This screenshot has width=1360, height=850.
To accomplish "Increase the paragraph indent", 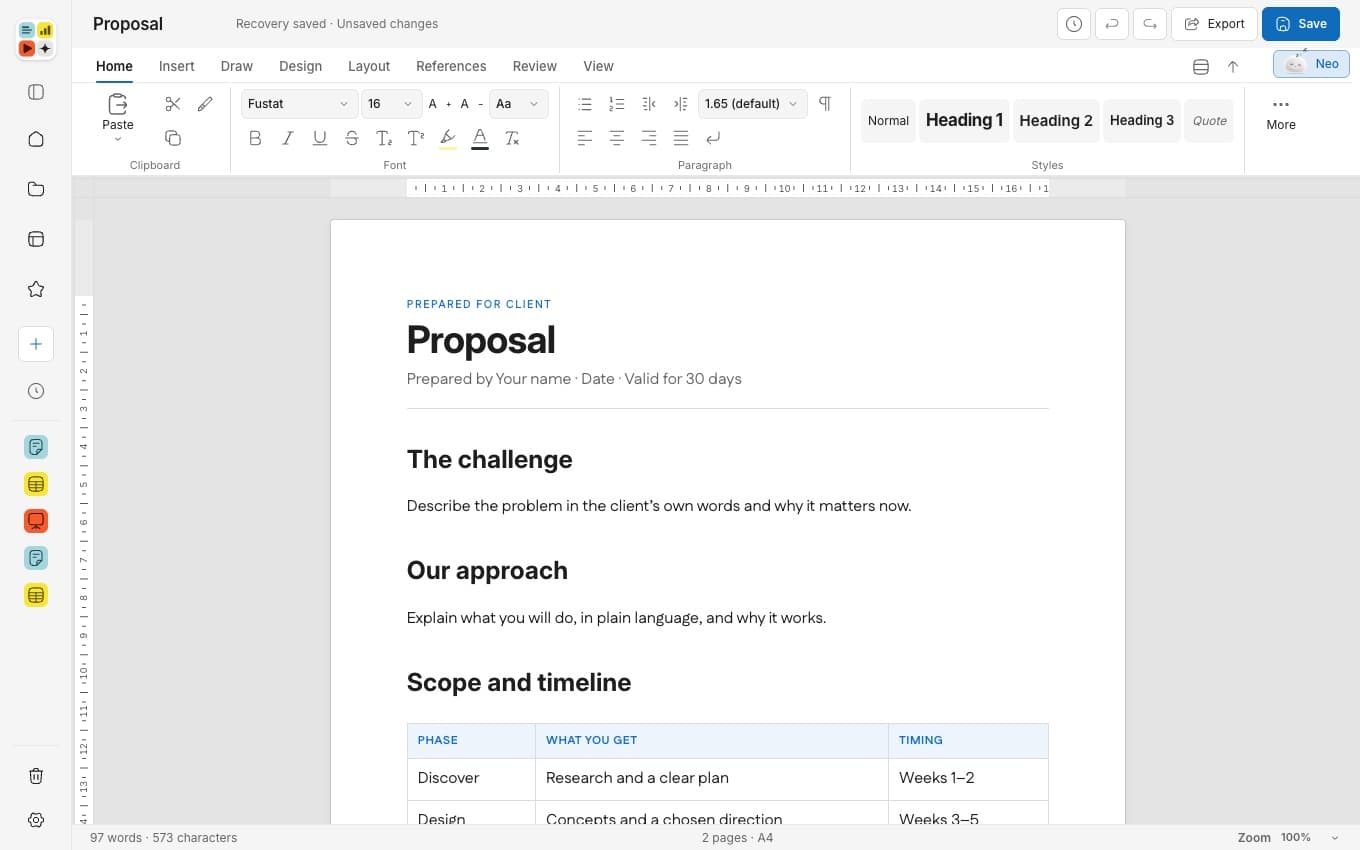I will (681, 104).
